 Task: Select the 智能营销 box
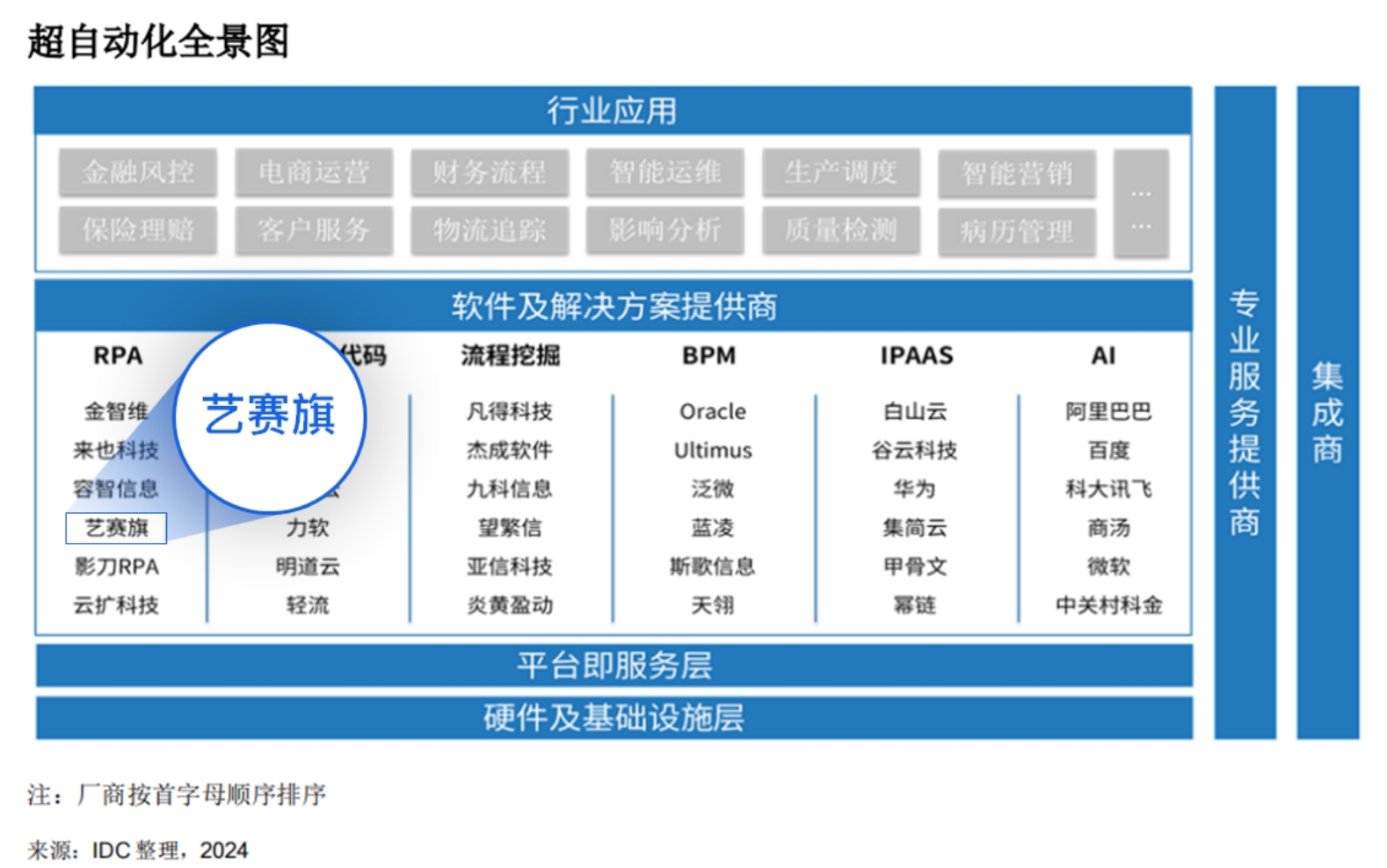pos(1017,173)
